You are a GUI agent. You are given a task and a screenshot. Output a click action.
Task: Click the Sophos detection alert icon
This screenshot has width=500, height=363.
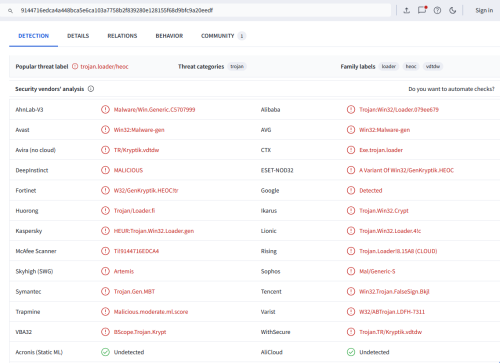[x=351, y=271]
